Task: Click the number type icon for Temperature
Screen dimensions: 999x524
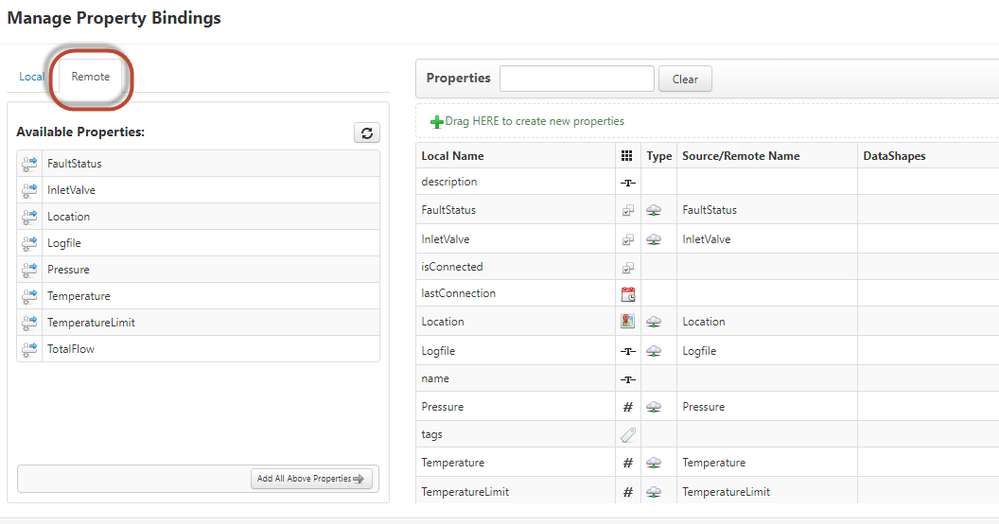Action: coord(628,463)
